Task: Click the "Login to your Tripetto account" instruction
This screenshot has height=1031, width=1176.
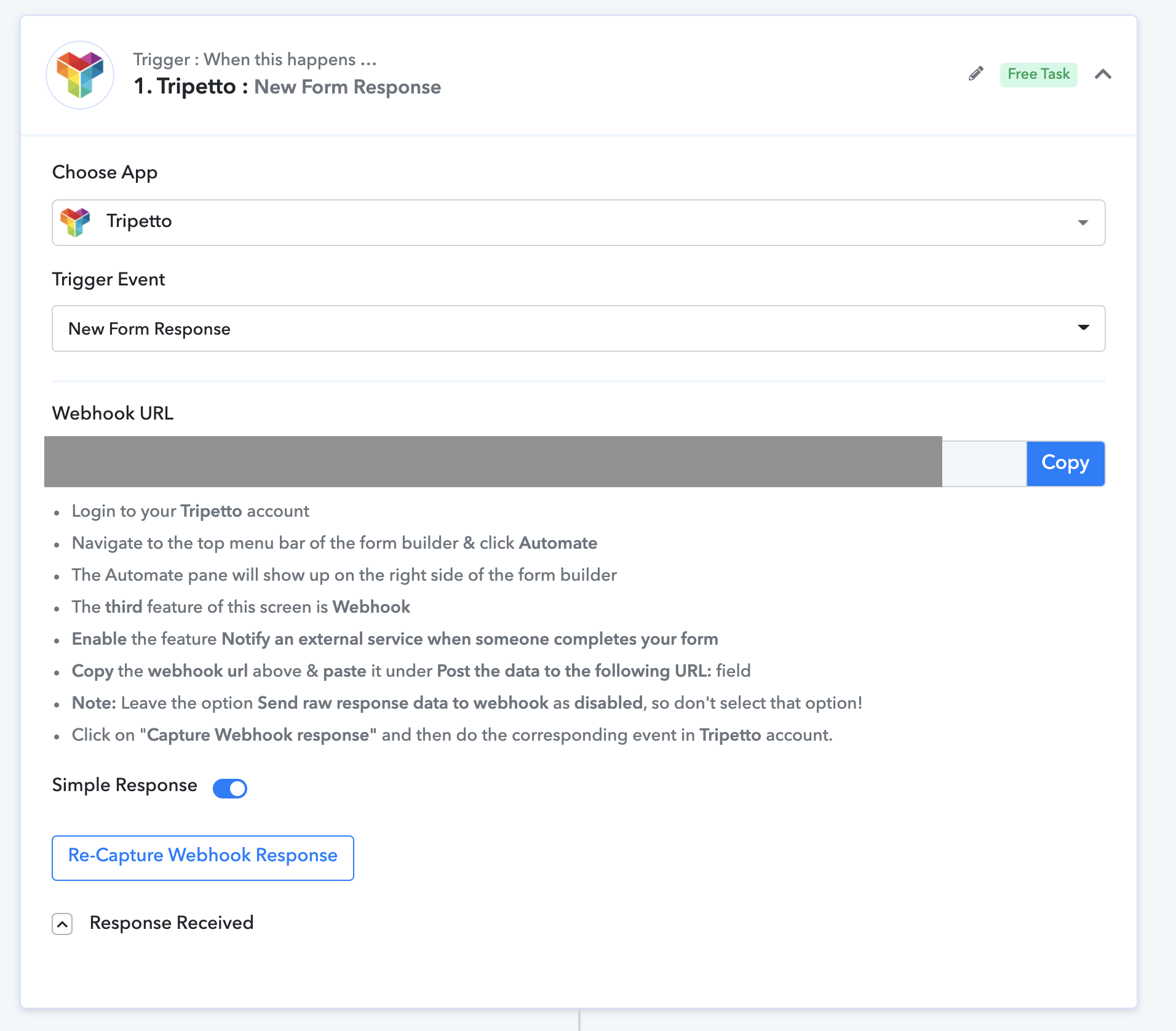Action: coord(191,511)
